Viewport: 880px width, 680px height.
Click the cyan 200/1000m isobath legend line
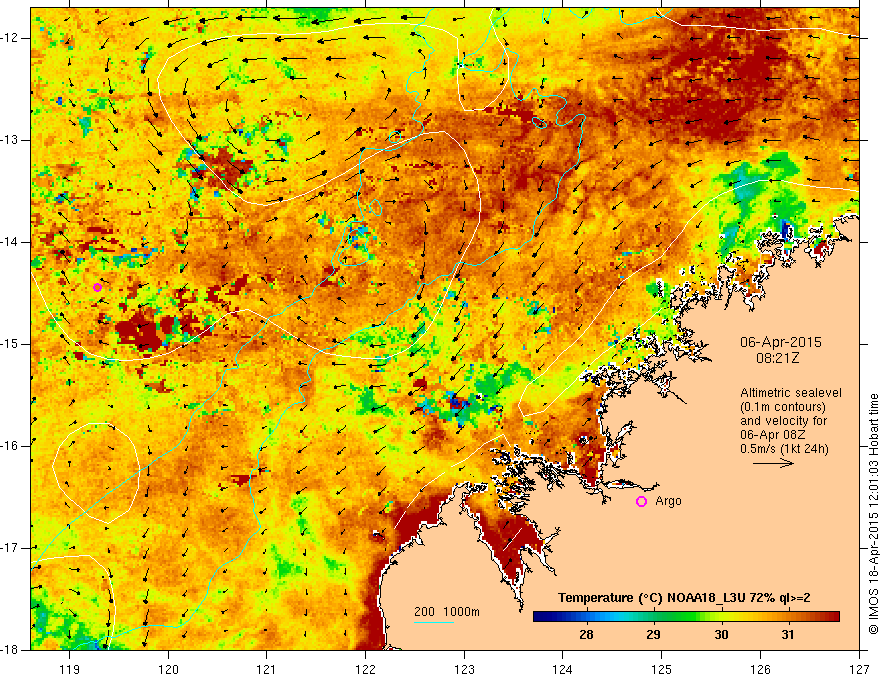pyautogui.click(x=434, y=622)
